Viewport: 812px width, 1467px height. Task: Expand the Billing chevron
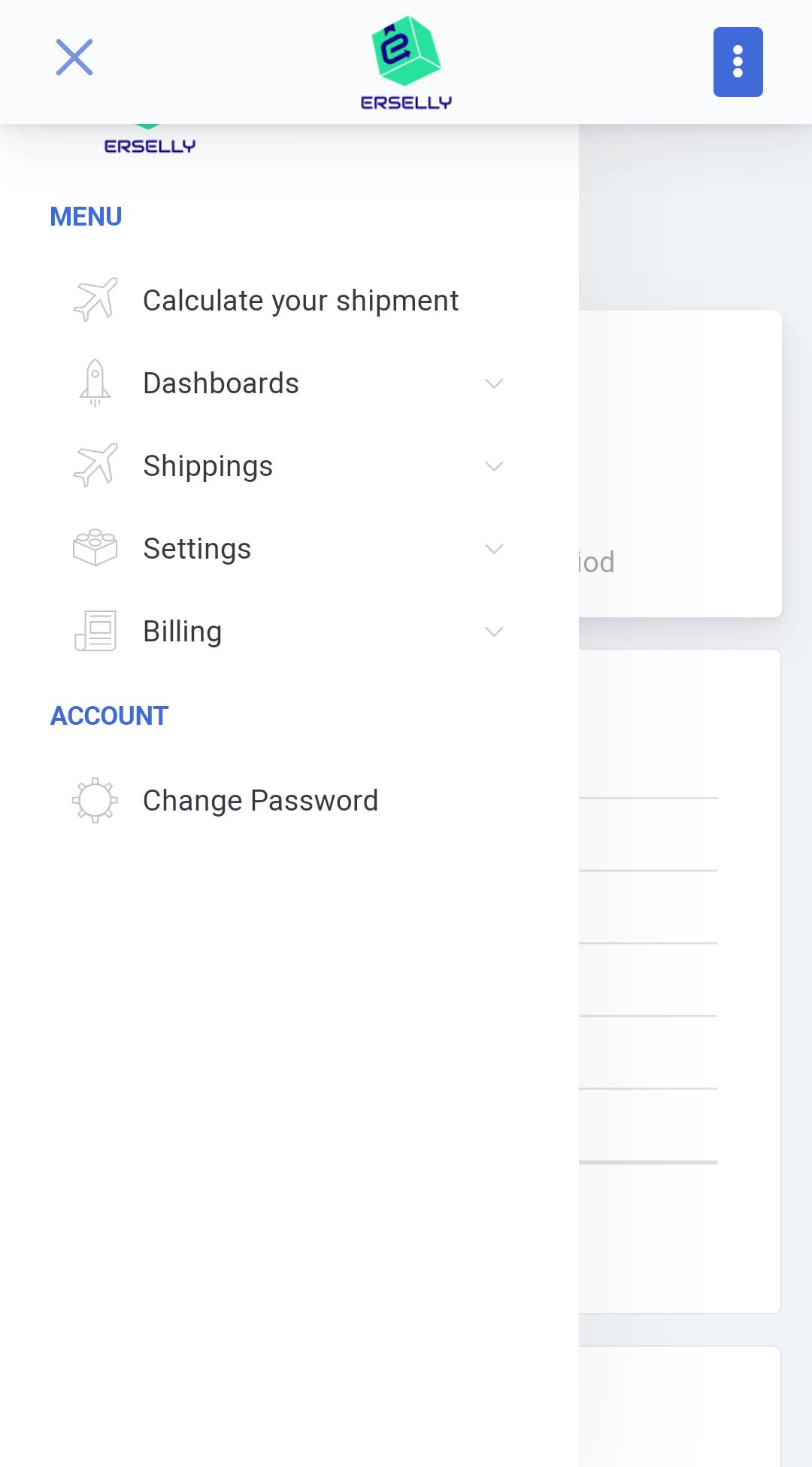pos(494,632)
